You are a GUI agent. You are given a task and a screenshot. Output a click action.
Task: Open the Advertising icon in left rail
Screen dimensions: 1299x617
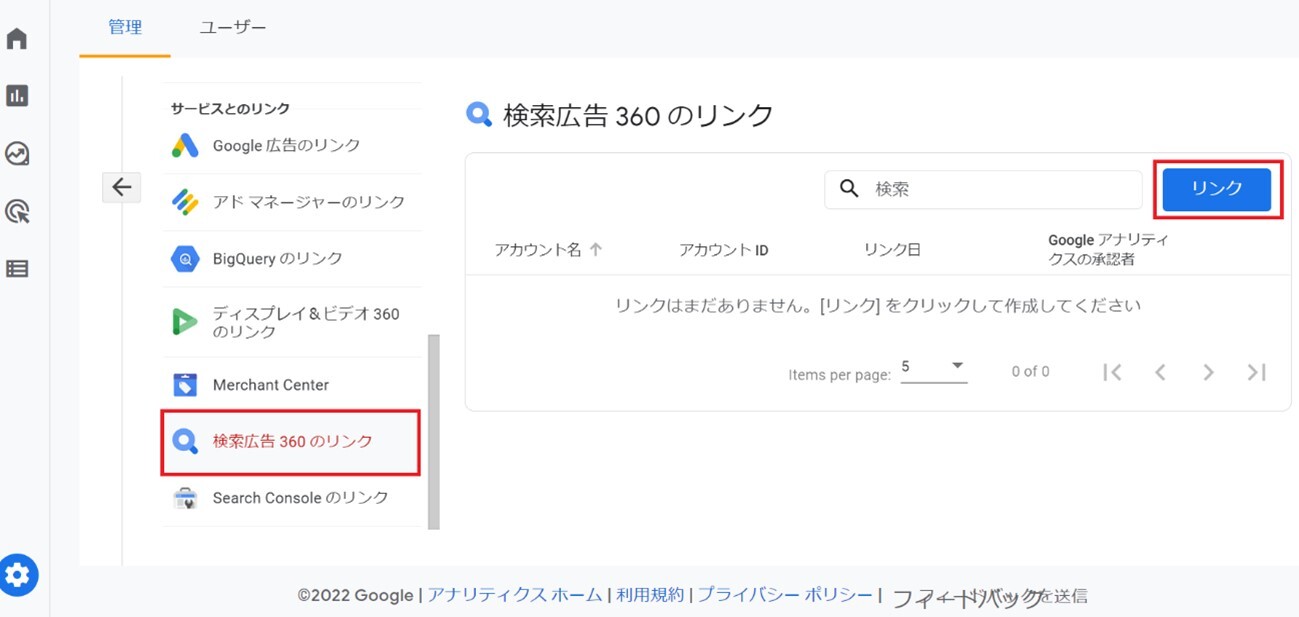17,211
